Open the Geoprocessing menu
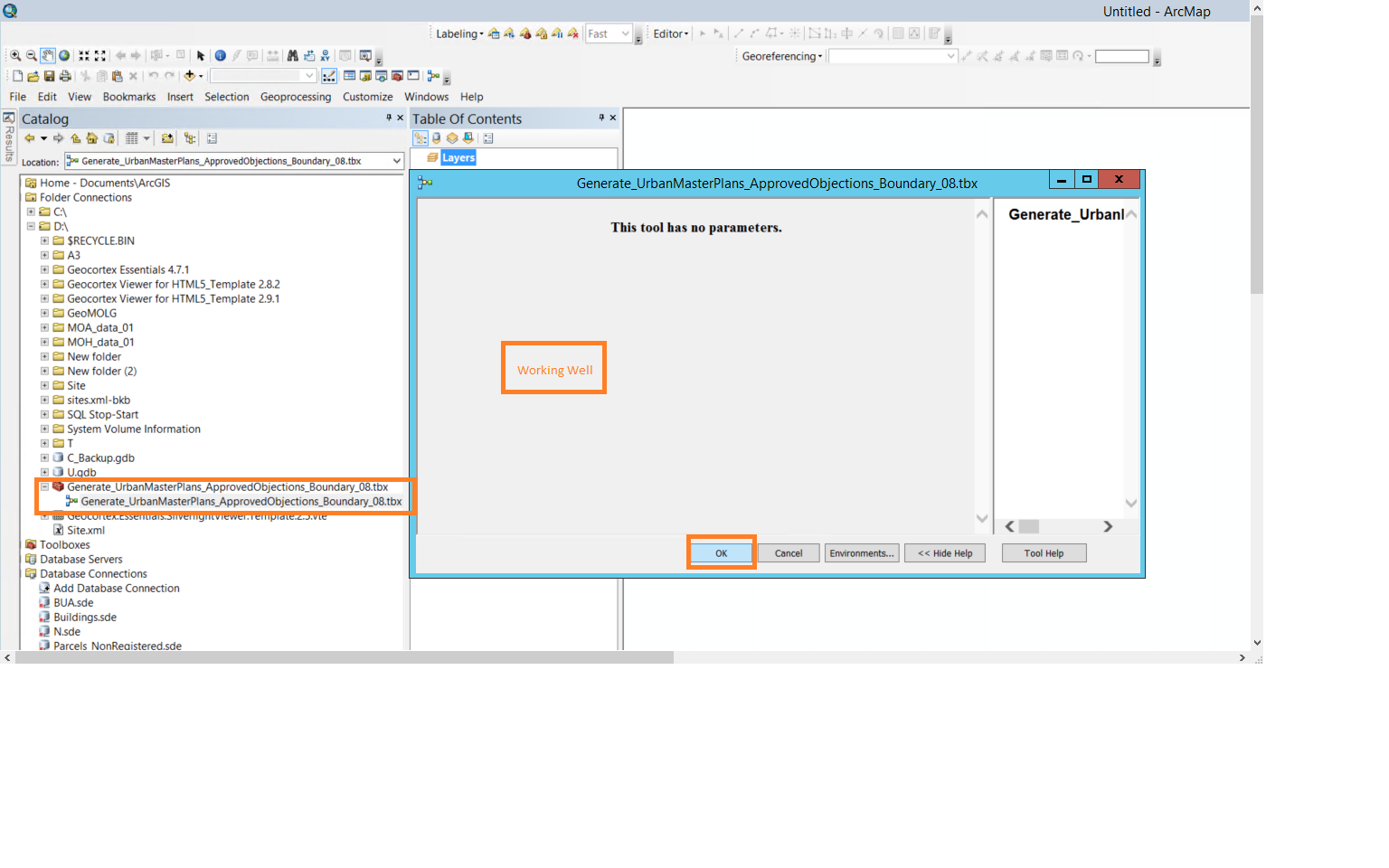Screen dimensions: 1389x868 point(296,97)
